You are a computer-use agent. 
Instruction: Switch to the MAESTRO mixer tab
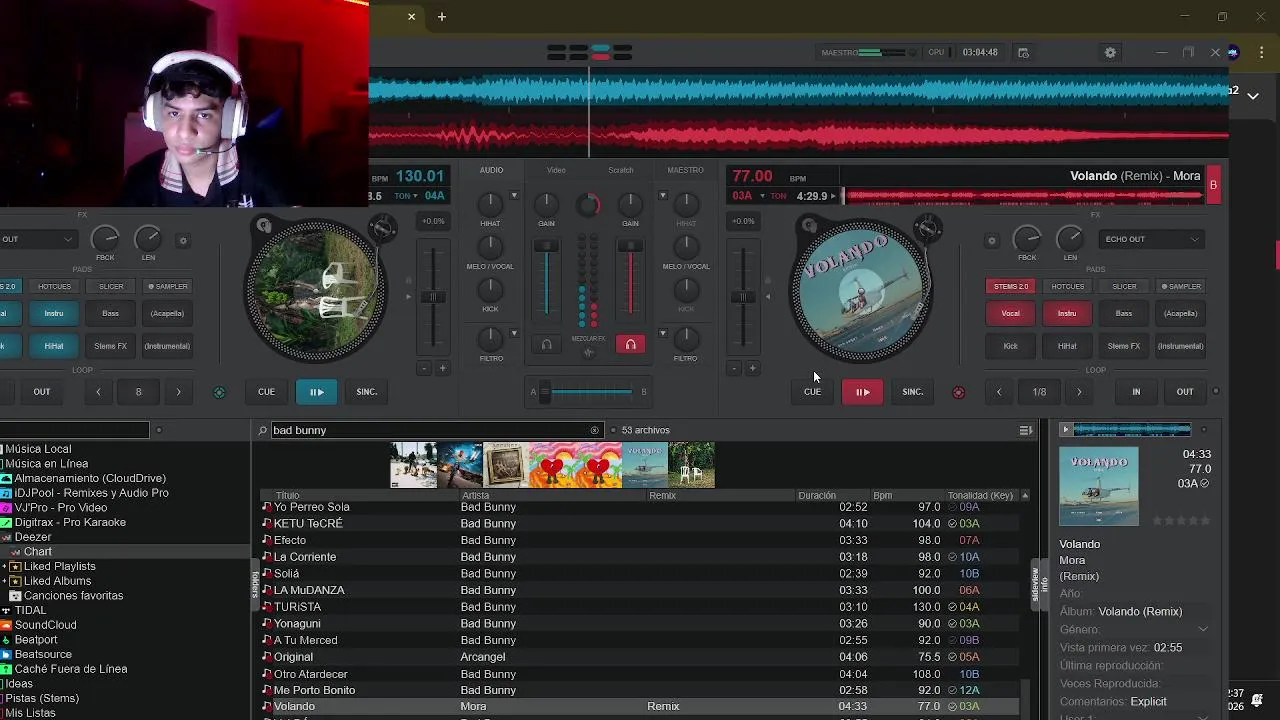(685, 170)
